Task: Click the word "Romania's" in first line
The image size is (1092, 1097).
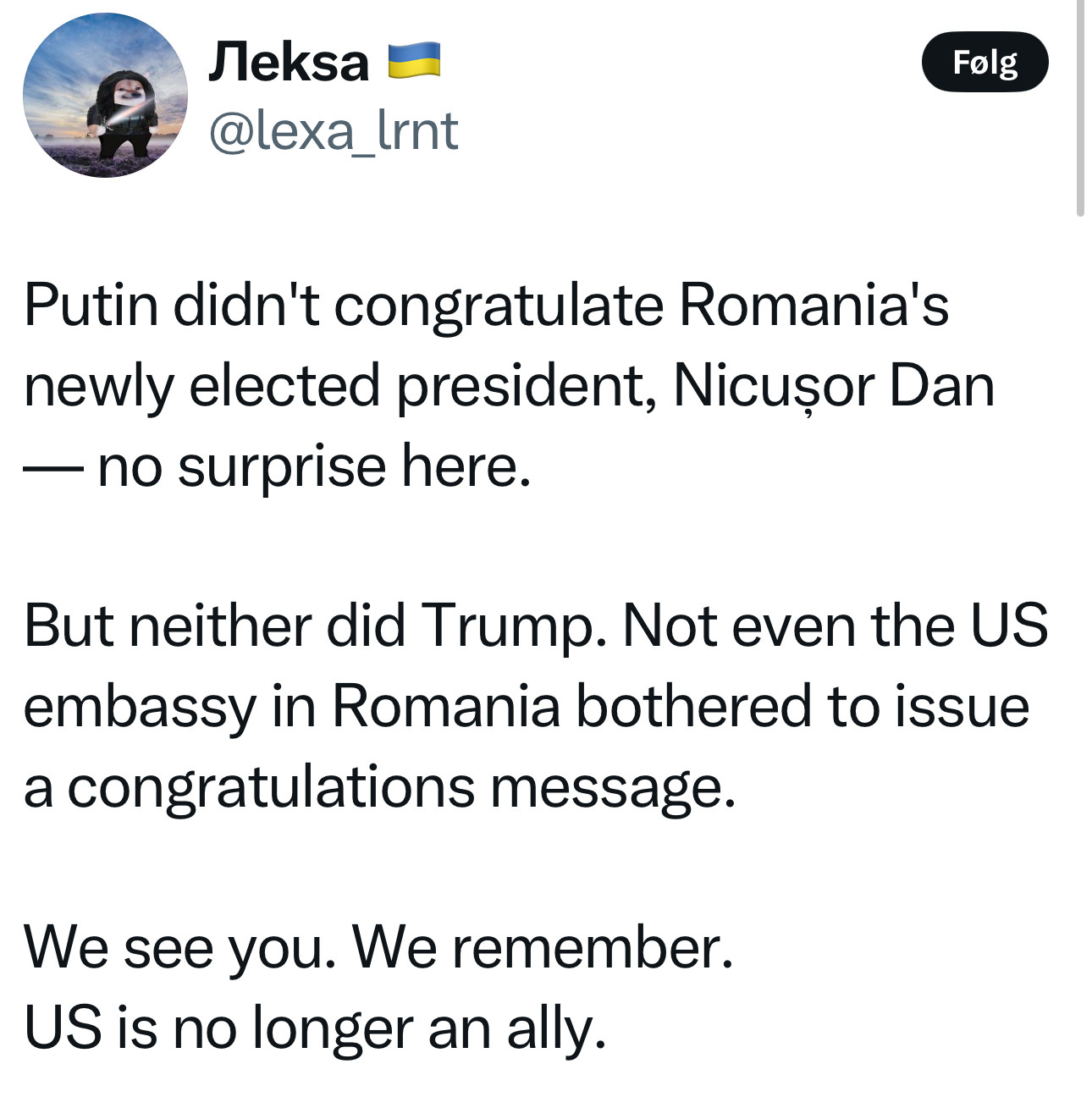Action: pos(814,306)
